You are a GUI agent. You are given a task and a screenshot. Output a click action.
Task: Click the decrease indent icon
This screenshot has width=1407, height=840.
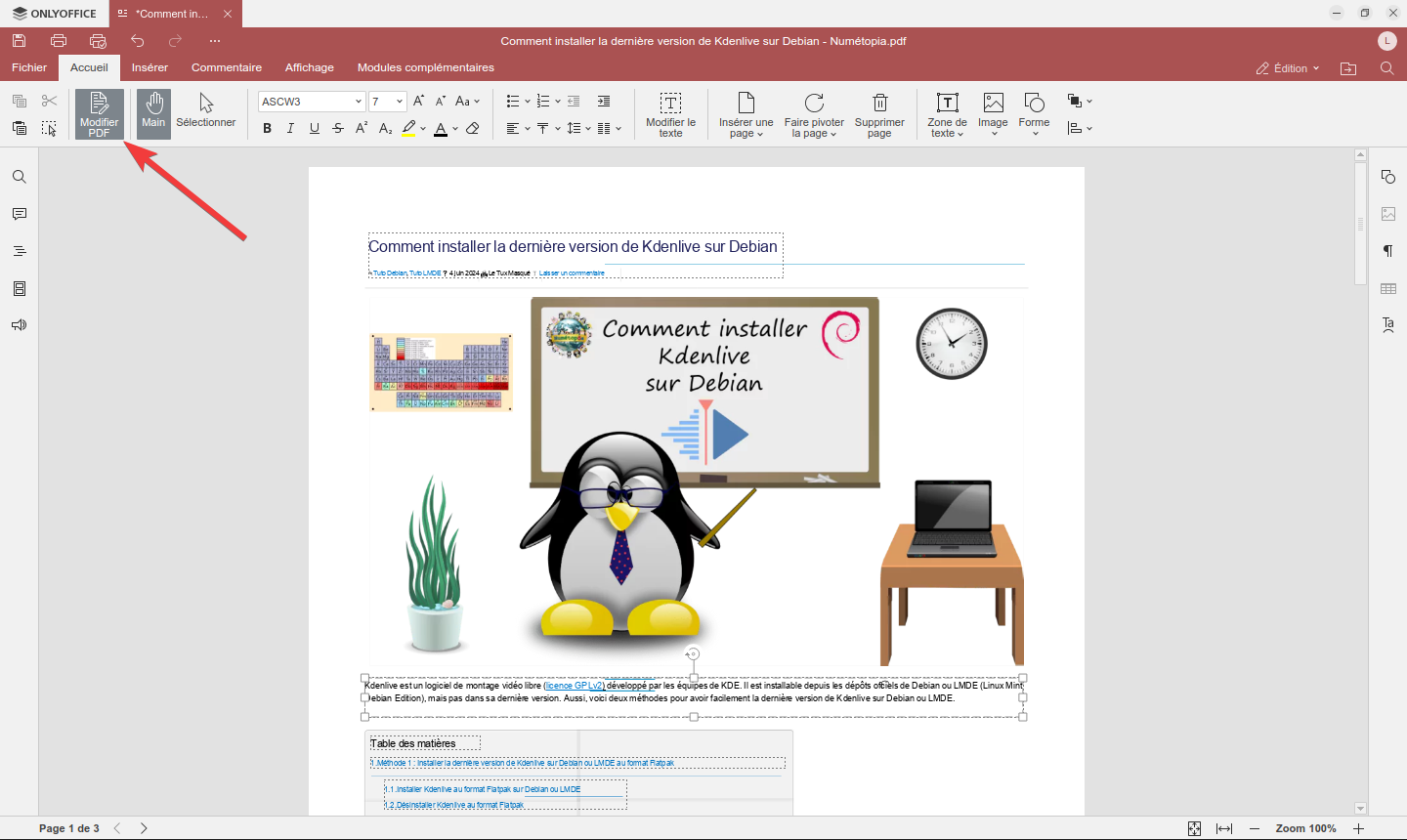(x=574, y=101)
